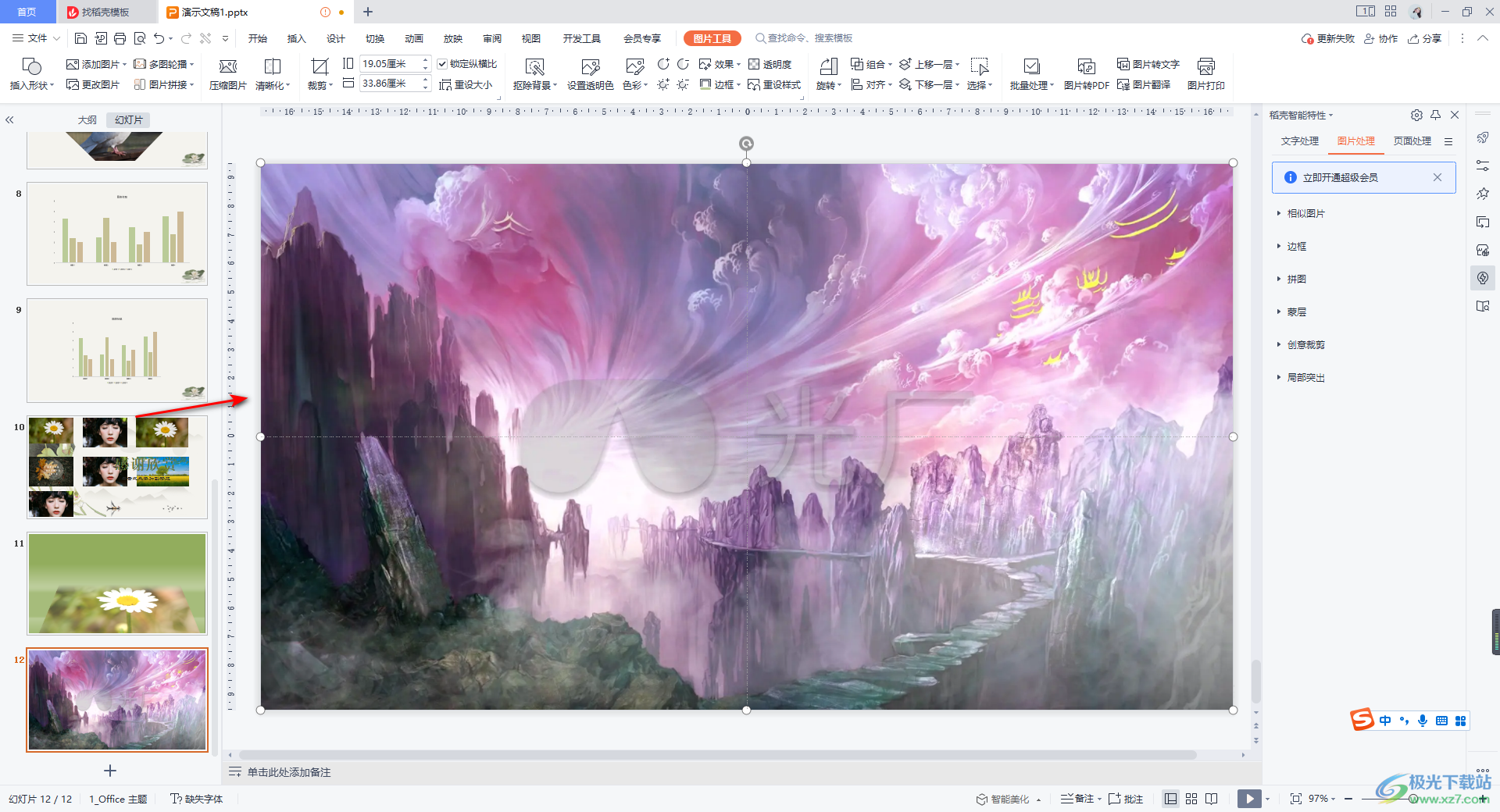Click the Compress Picture (压缩图片) icon
Viewport: 1500px width, 812px height.
(227, 74)
